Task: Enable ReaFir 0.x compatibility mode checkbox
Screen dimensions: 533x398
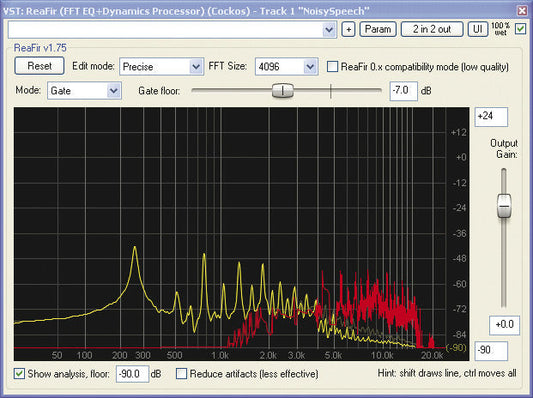Action: pos(332,66)
